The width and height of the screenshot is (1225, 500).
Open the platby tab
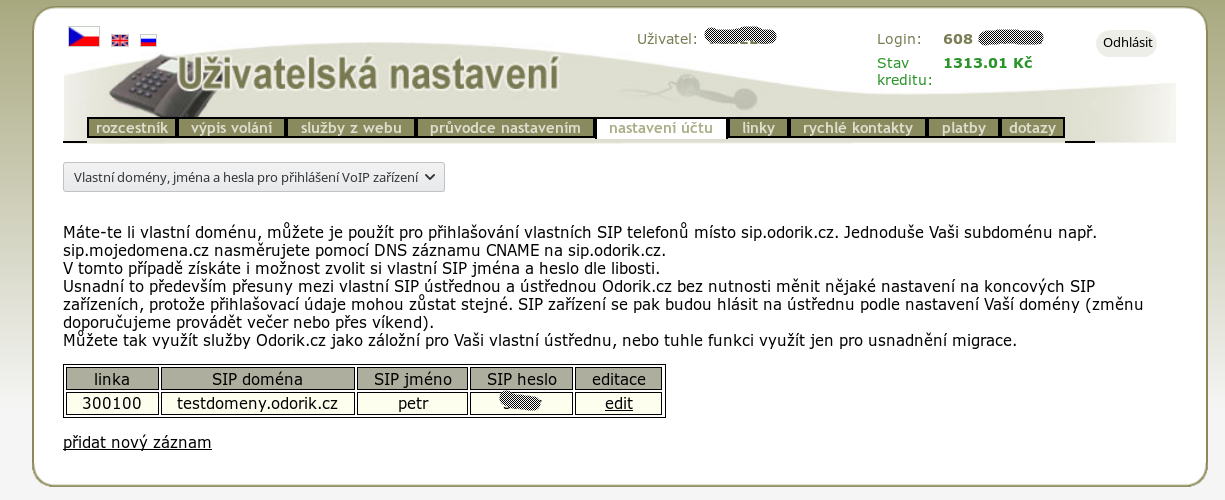(x=964, y=128)
